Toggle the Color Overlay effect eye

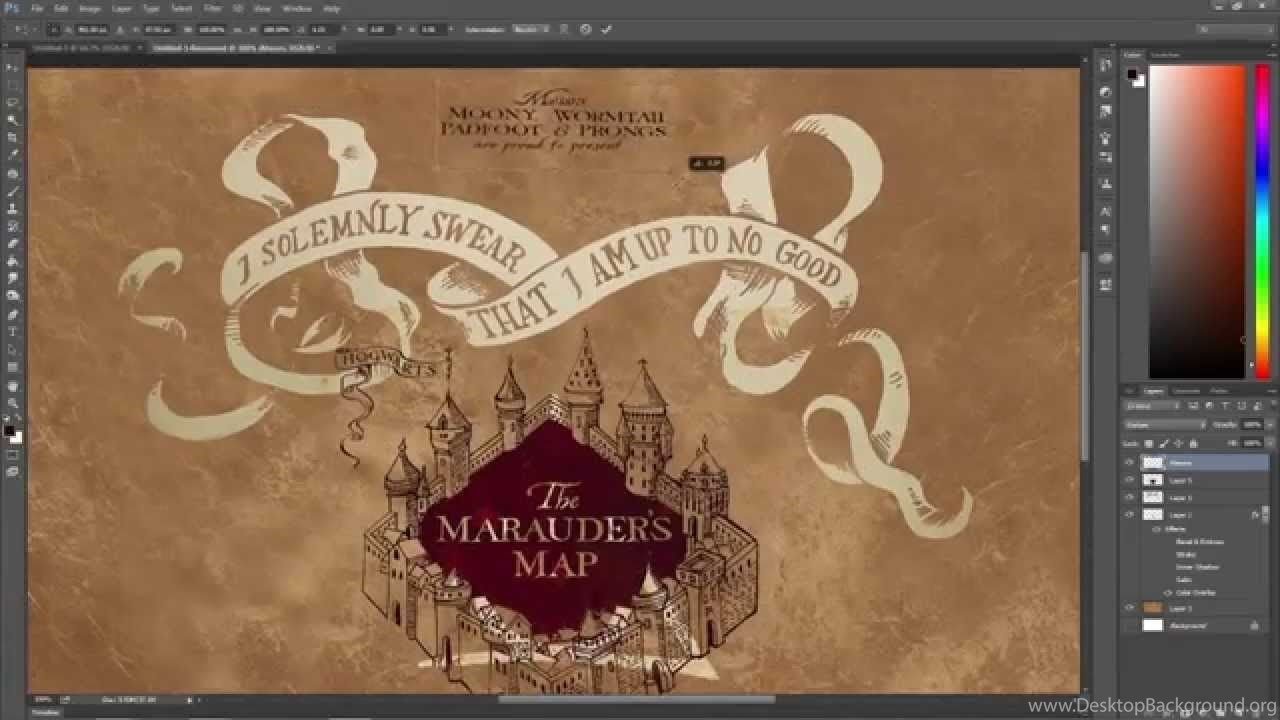click(1167, 592)
